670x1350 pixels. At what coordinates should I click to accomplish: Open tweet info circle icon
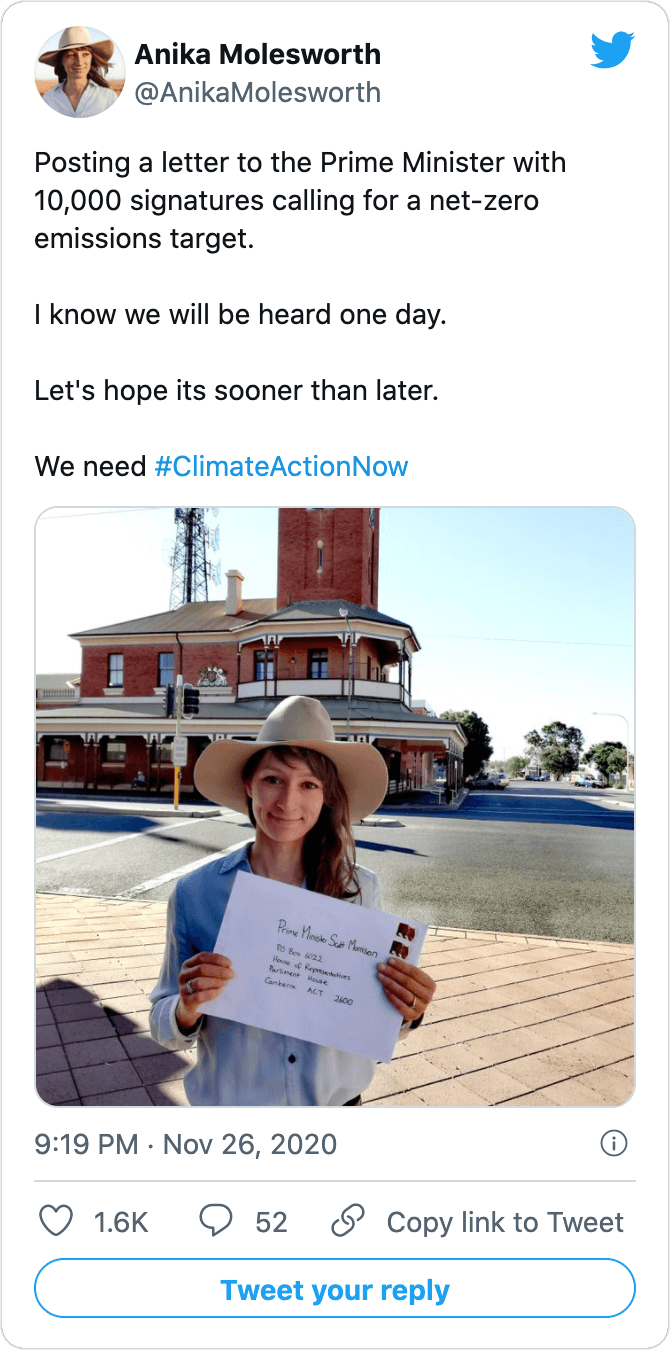coord(613,1143)
